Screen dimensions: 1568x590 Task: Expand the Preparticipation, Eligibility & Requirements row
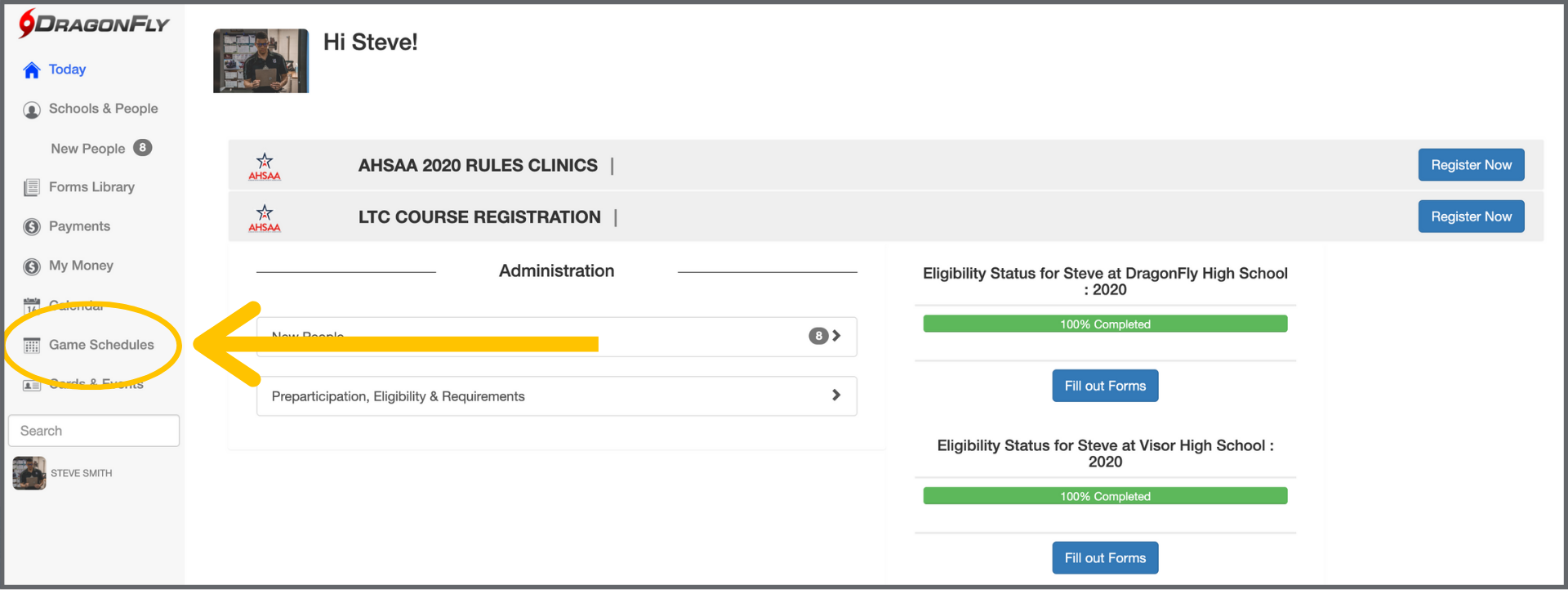[x=835, y=396]
